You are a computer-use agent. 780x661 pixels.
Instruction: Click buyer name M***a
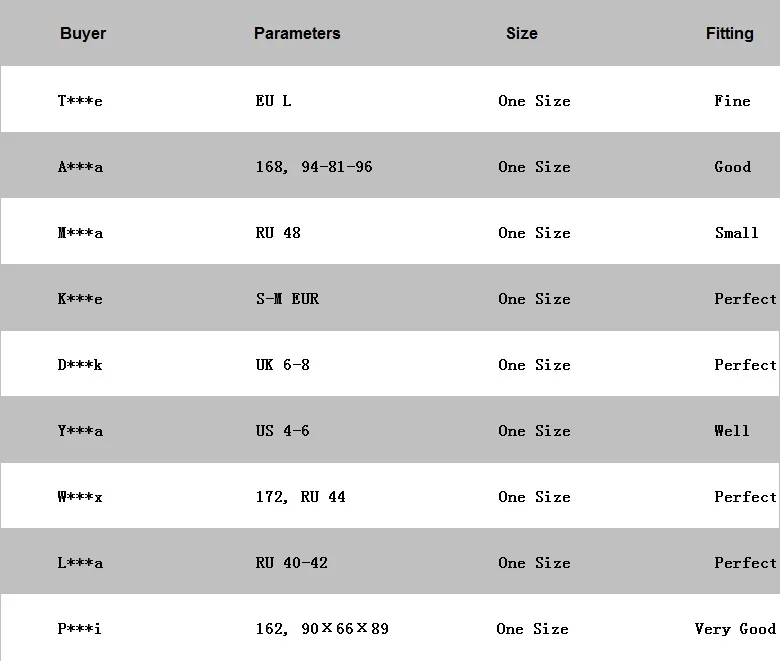(x=80, y=233)
